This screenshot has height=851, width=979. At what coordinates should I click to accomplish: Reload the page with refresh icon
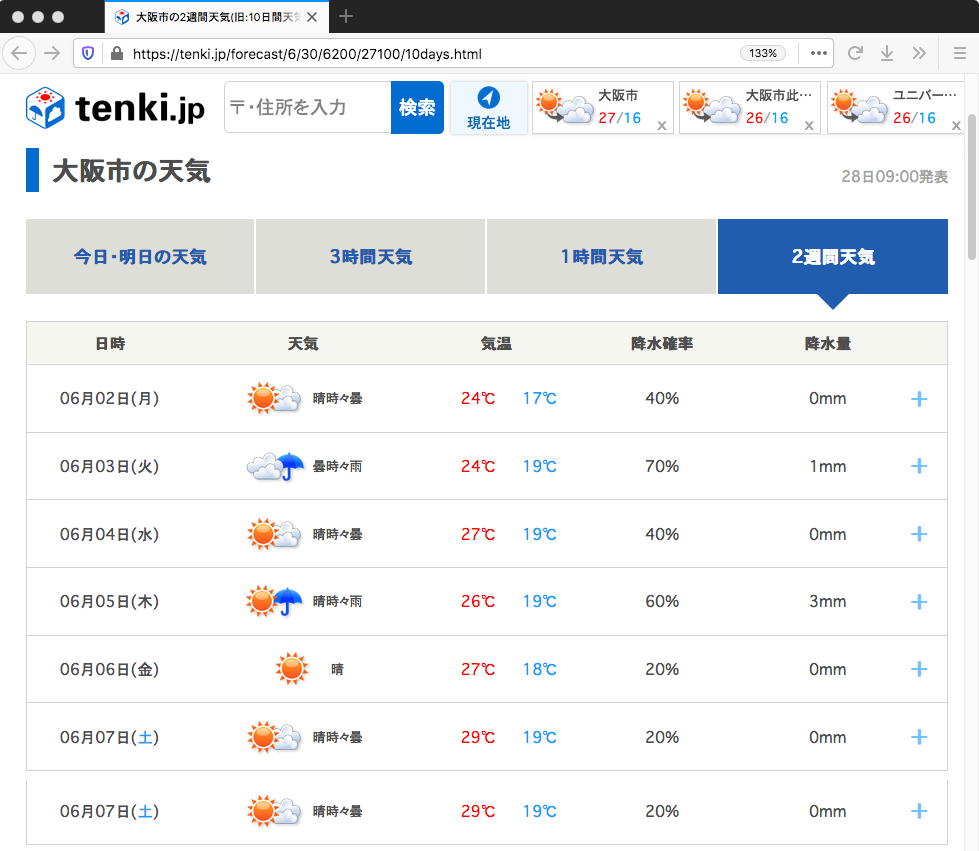click(x=855, y=53)
